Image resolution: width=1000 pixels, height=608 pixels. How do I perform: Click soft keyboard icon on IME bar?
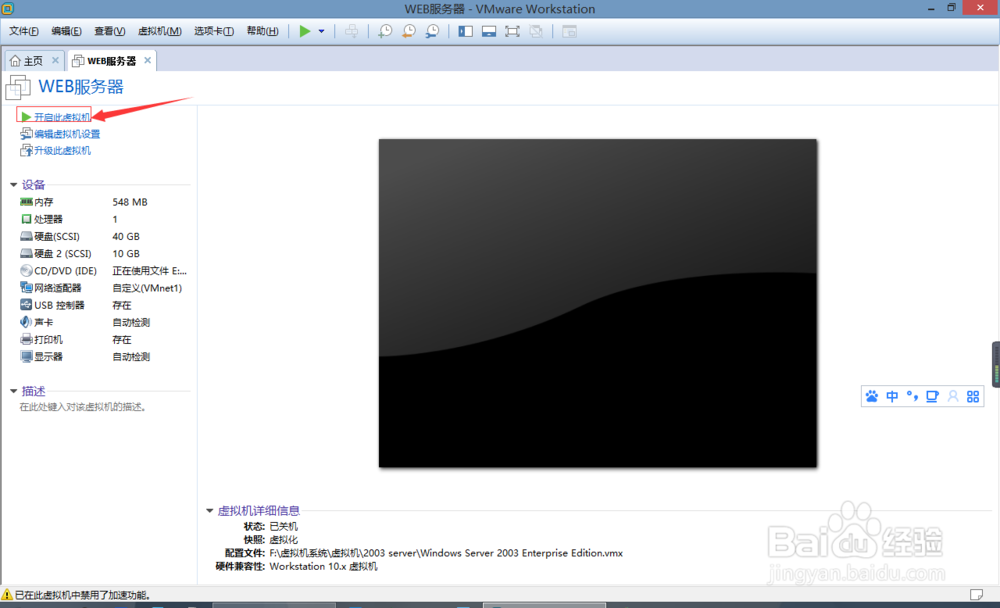click(x=932, y=397)
